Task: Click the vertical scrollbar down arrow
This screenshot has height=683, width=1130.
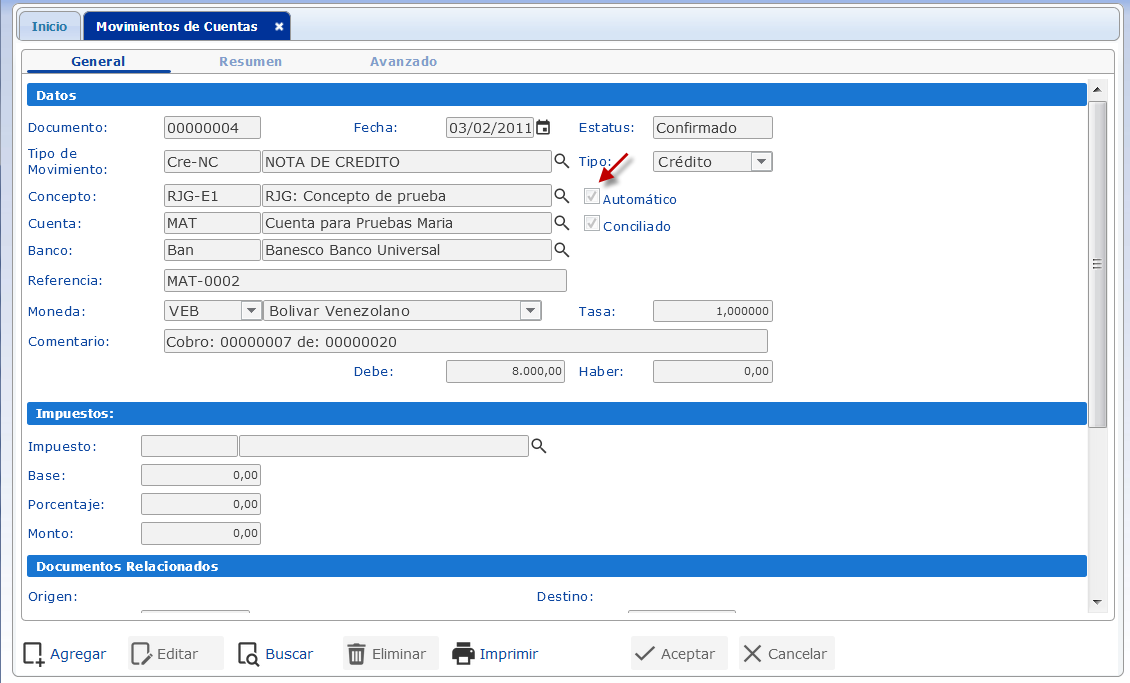Action: point(1097,601)
